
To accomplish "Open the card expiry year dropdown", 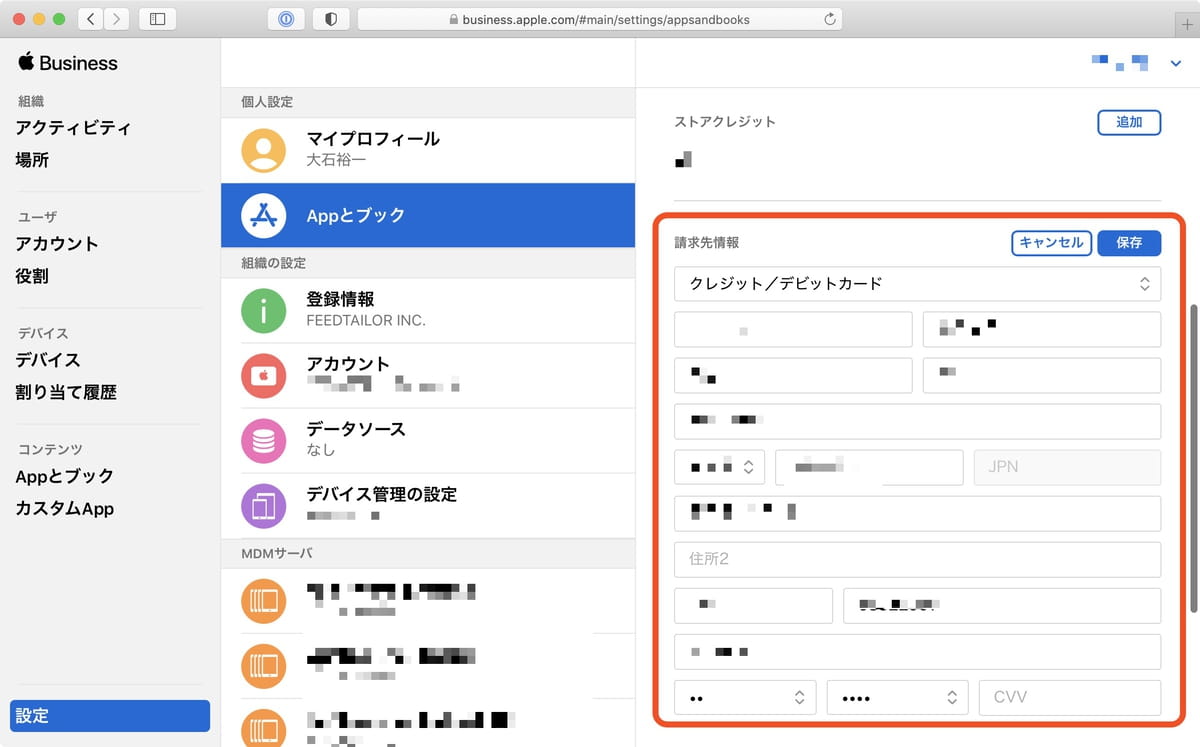I will tap(897, 698).
